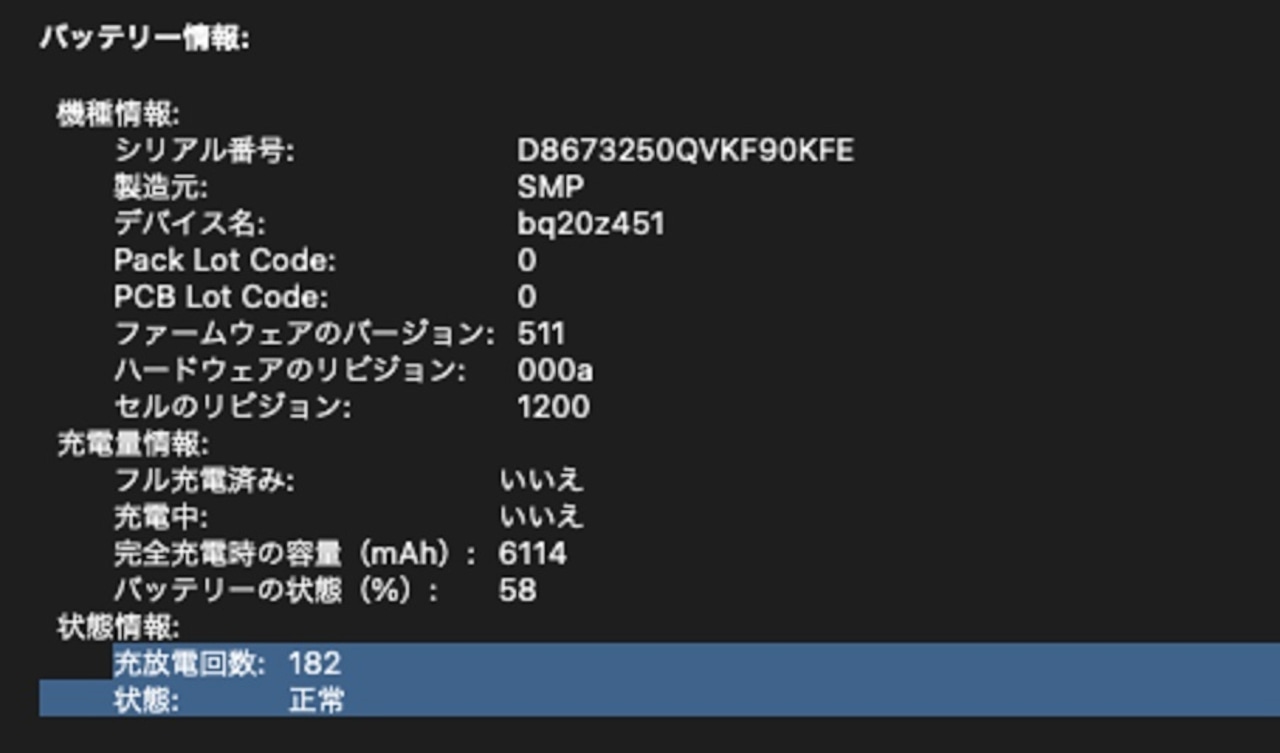Click the 機種情報 section label

[x=118, y=115]
